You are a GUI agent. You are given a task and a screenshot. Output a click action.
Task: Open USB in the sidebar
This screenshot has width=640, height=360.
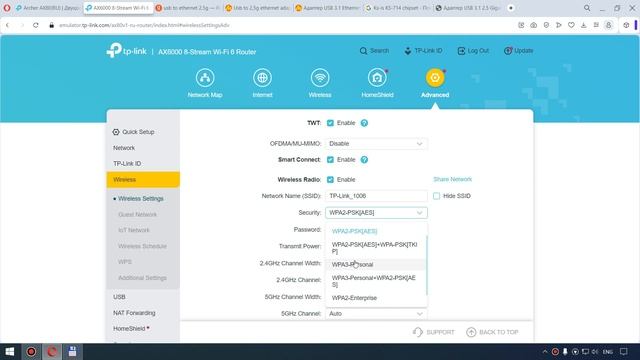click(x=119, y=297)
